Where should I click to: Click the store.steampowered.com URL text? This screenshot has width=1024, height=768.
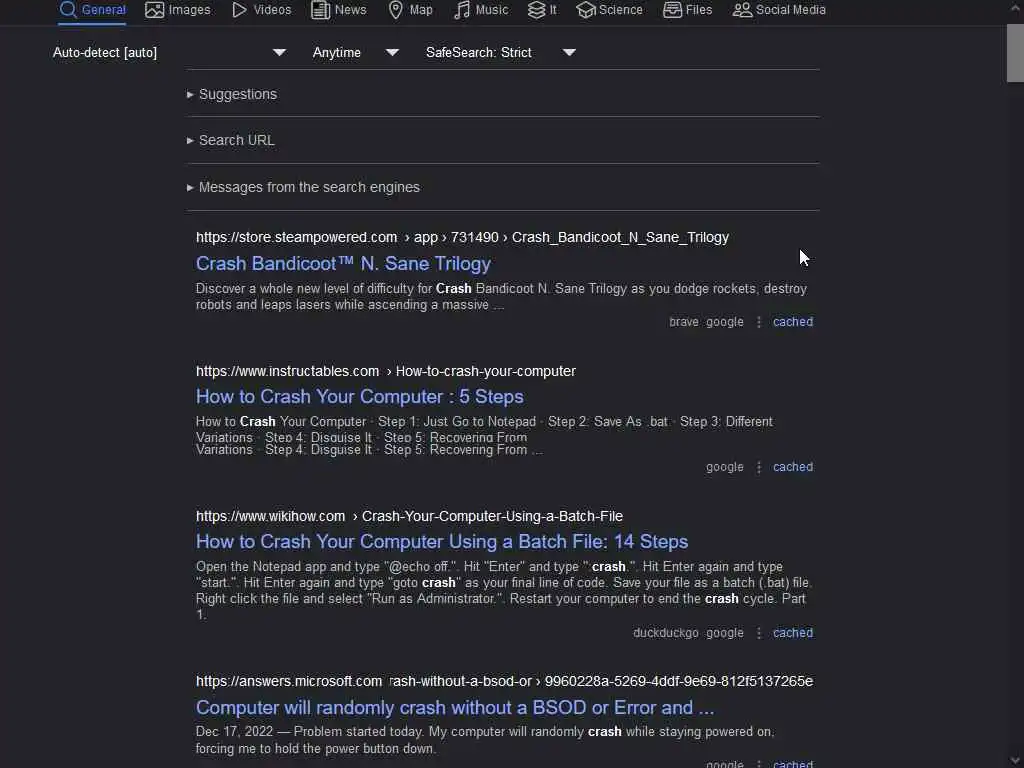click(296, 237)
